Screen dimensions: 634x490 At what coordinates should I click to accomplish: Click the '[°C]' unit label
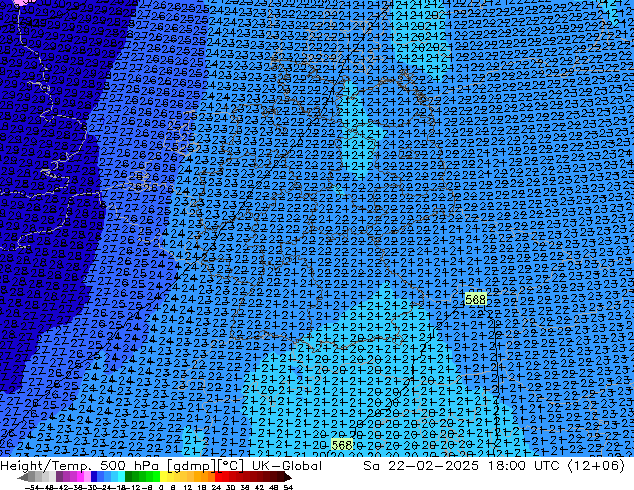pyautogui.click(x=230, y=466)
